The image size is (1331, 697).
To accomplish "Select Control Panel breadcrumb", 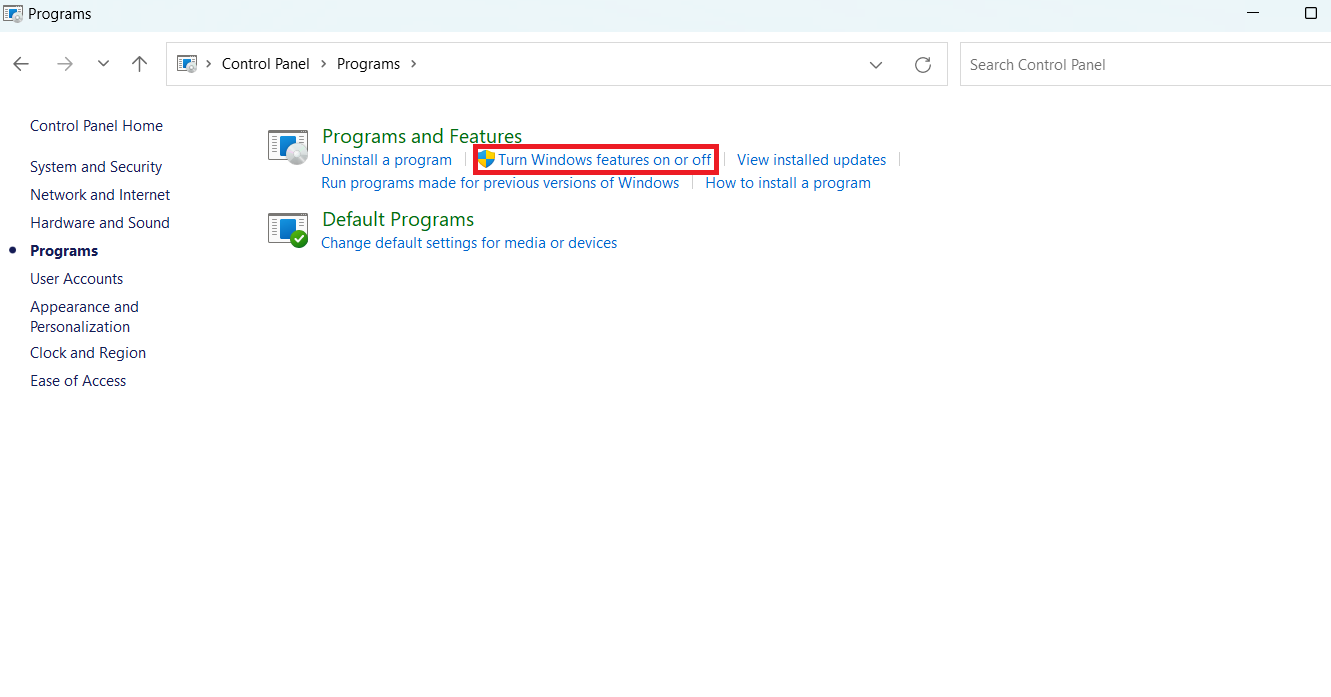I will (x=266, y=64).
